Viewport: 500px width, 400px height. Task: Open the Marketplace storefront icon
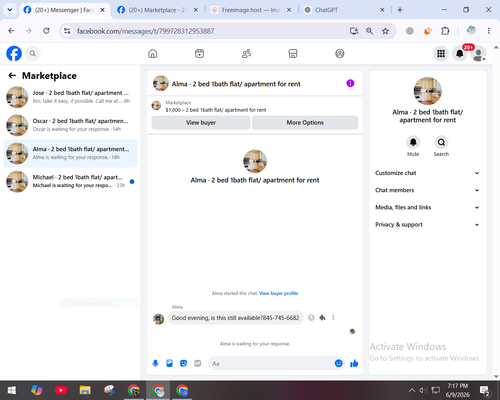293,53
